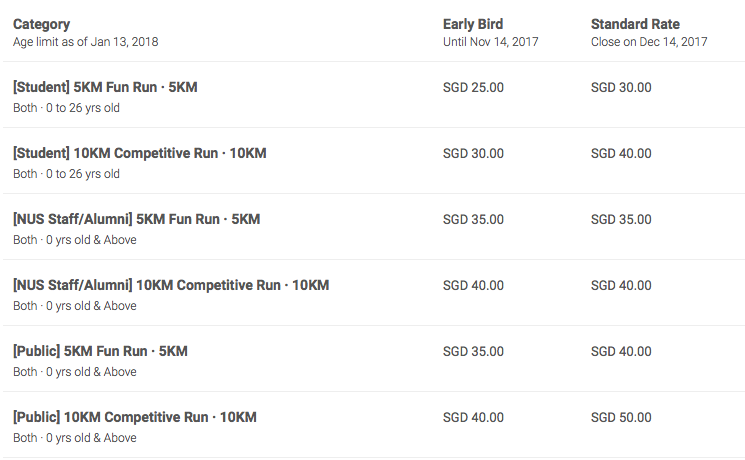Click the 'Close on Dec 14, 2017' text
Image resolution: width=745 pixels, height=460 pixels.
pos(649,42)
